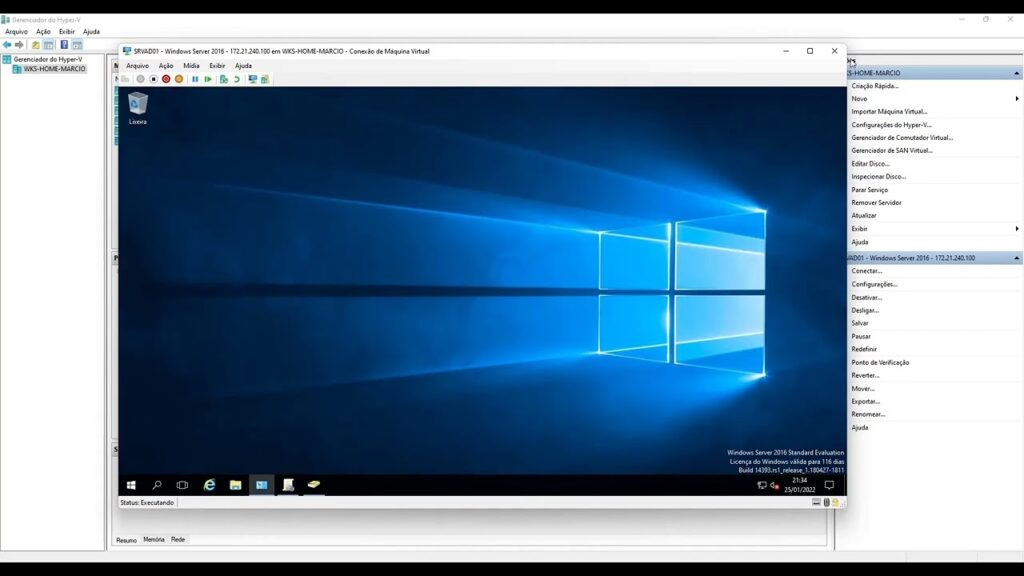Expand the Exibir submenu arrow in Actions
Viewport: 1024px width, 576px height.
point(1017,229)
